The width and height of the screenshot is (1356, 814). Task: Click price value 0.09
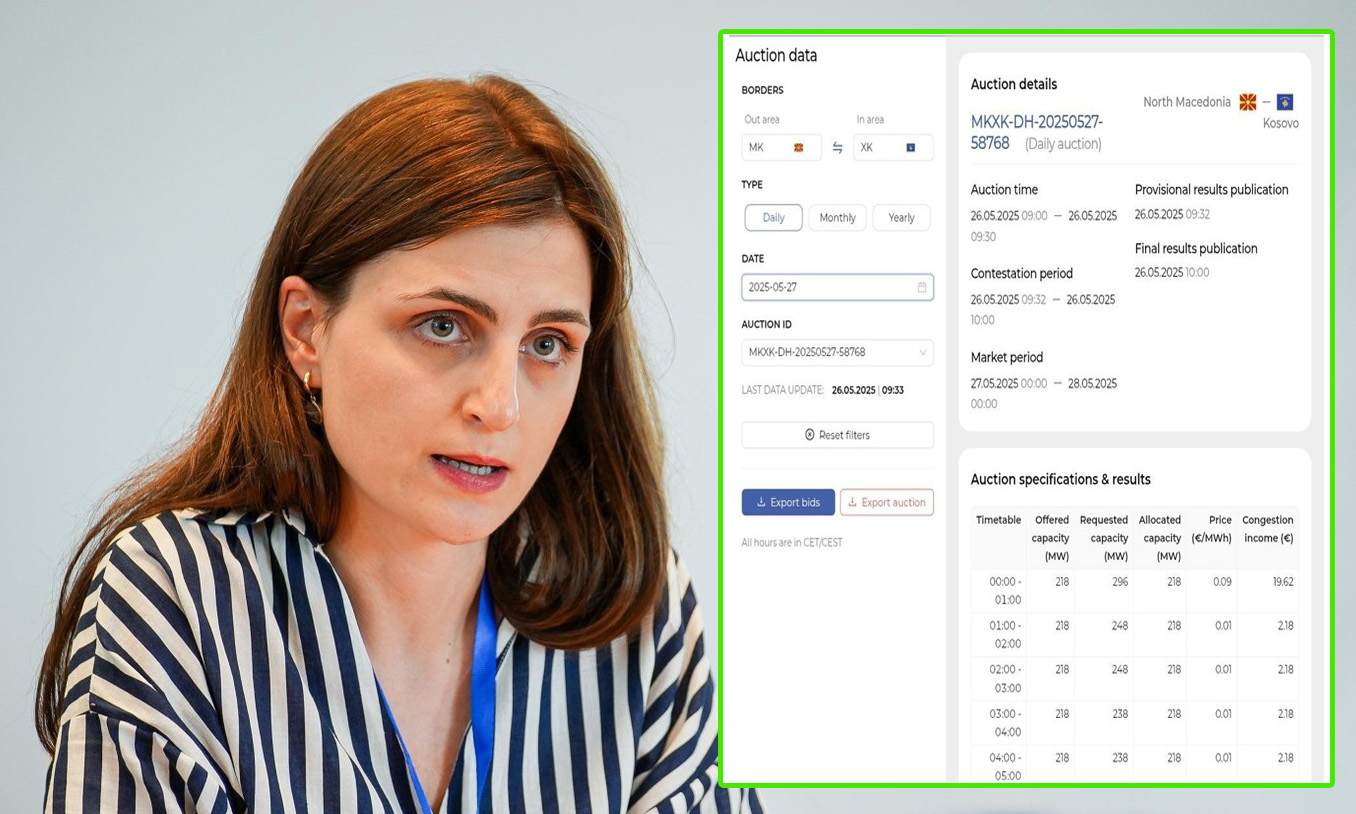click(x=1222, y=582)
